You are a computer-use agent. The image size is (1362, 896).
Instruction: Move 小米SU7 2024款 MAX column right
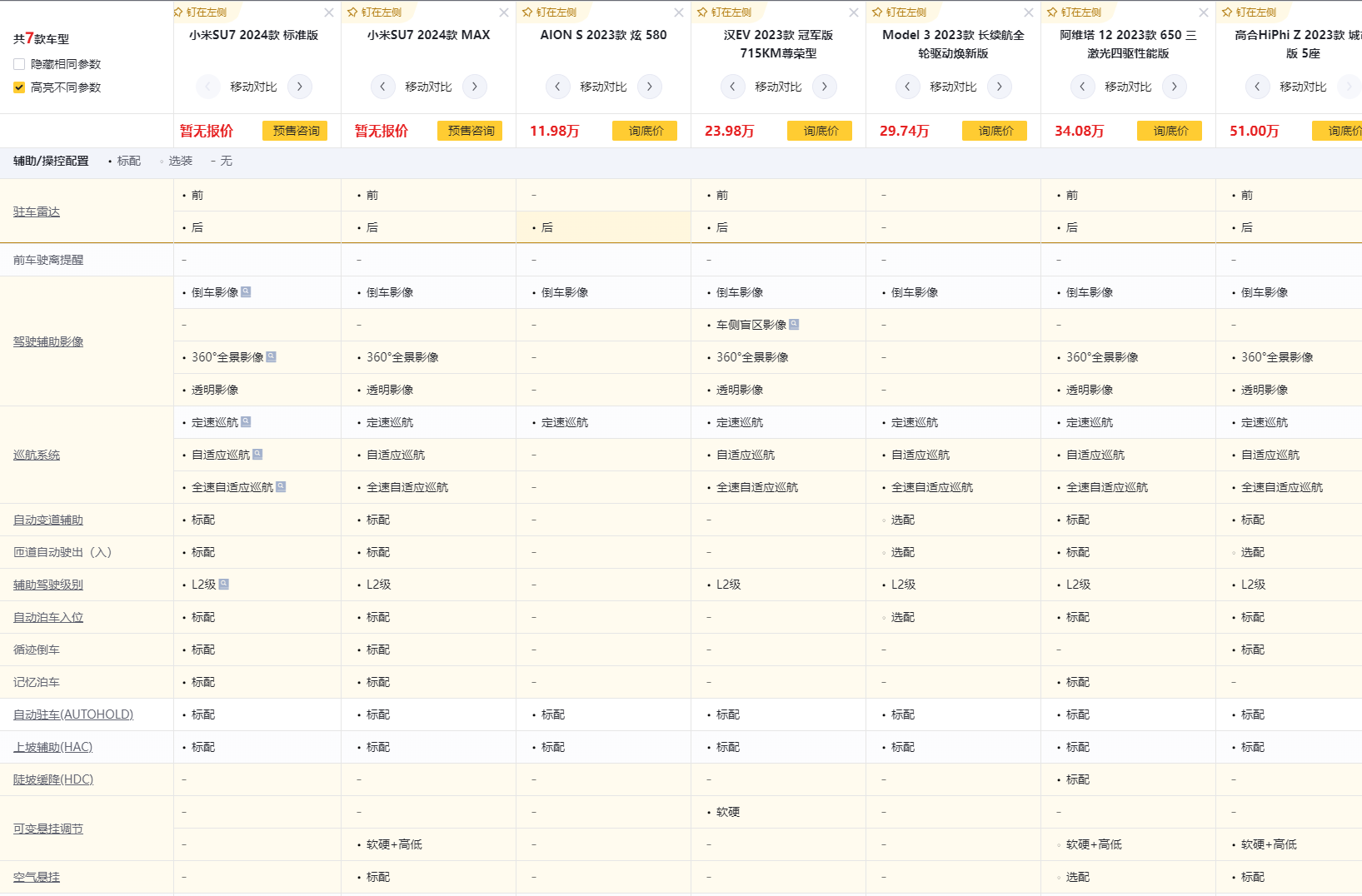pyautogui.click(x=475, y=87)
